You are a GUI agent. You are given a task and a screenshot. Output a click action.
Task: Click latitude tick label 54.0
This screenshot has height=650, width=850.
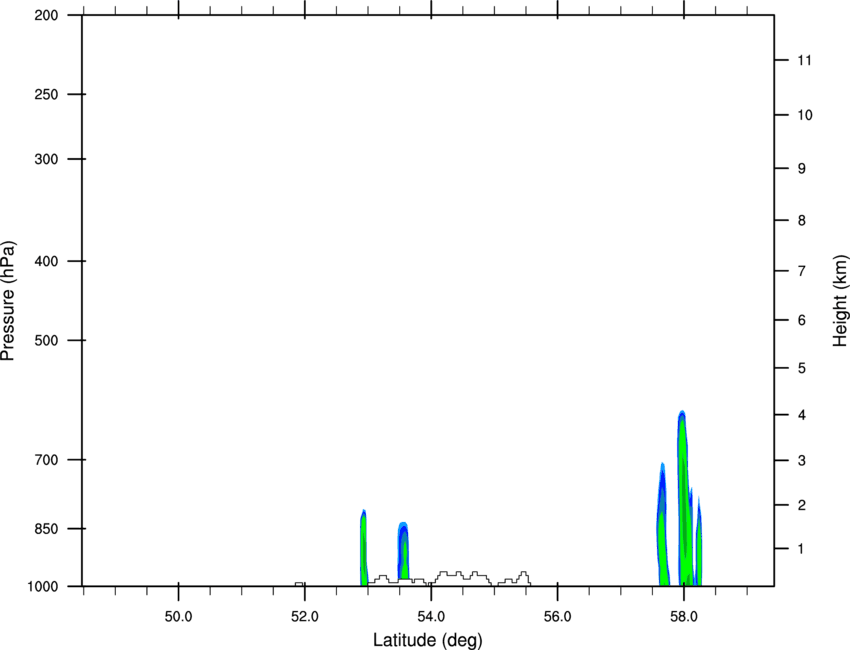(432, 617)
